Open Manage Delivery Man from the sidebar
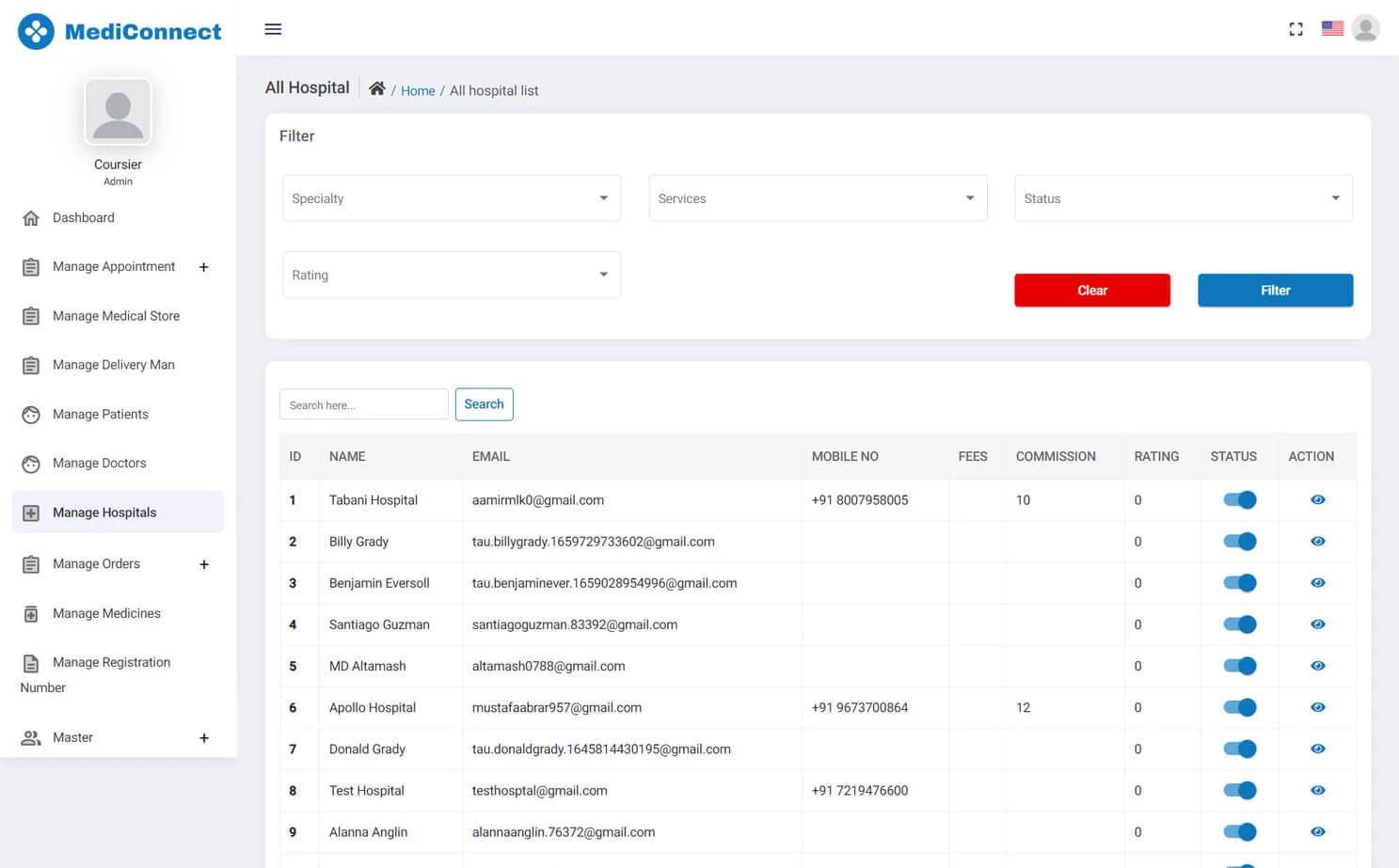Viewport: 1399px width, 868px height. coord(114,364)
